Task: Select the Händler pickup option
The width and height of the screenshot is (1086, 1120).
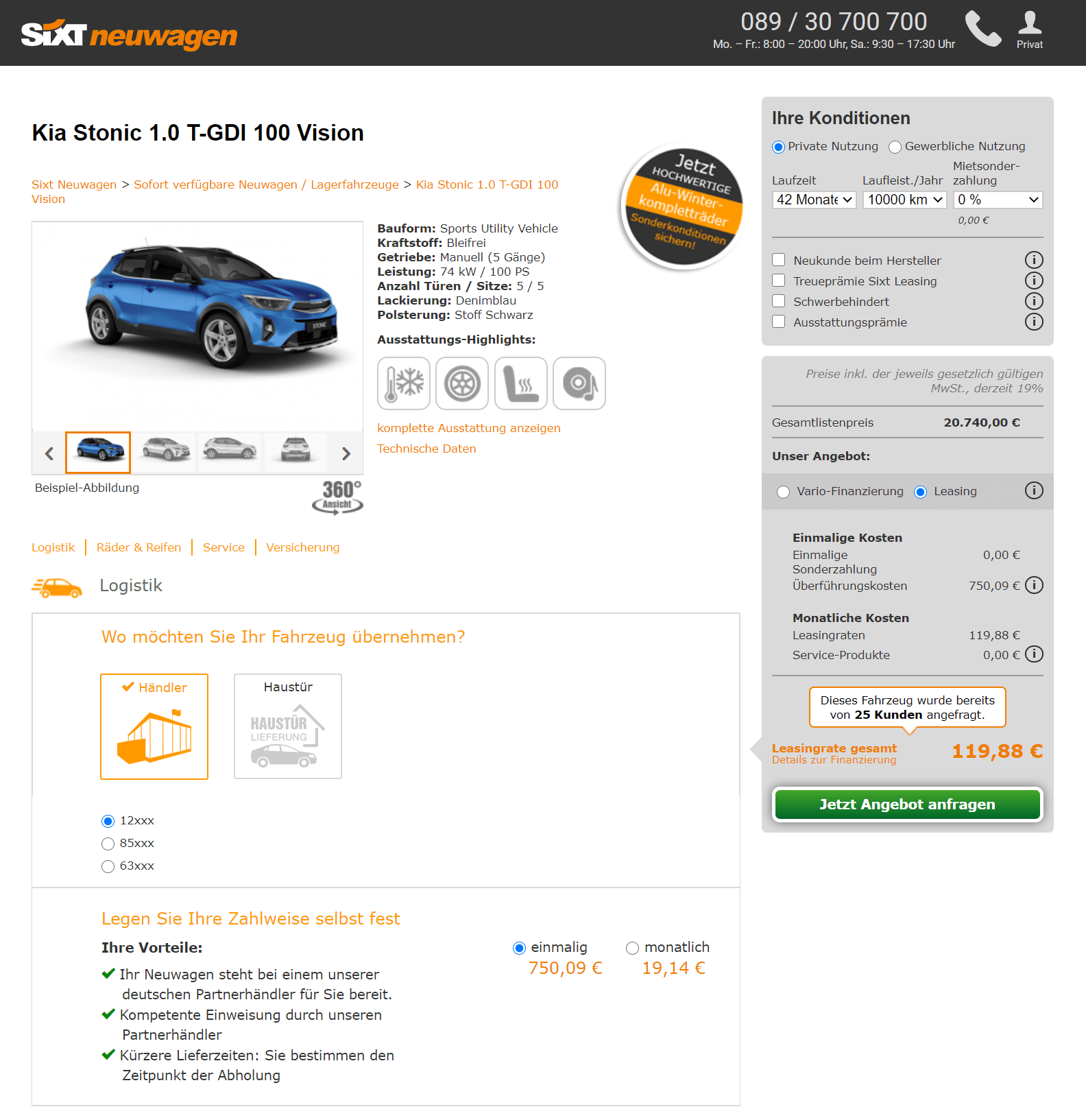Action: point(154,726)
